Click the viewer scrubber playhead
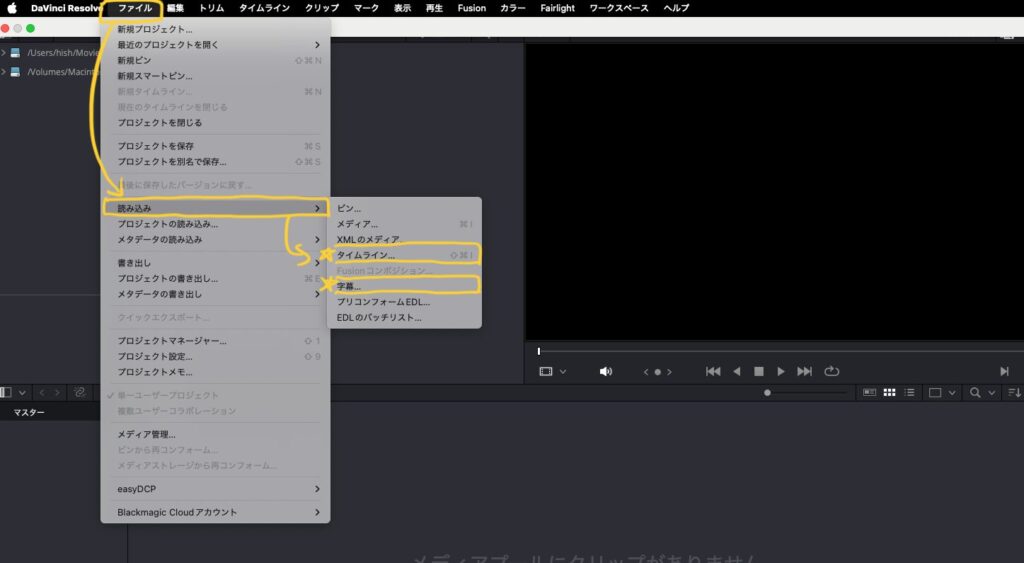 point(539,351)
